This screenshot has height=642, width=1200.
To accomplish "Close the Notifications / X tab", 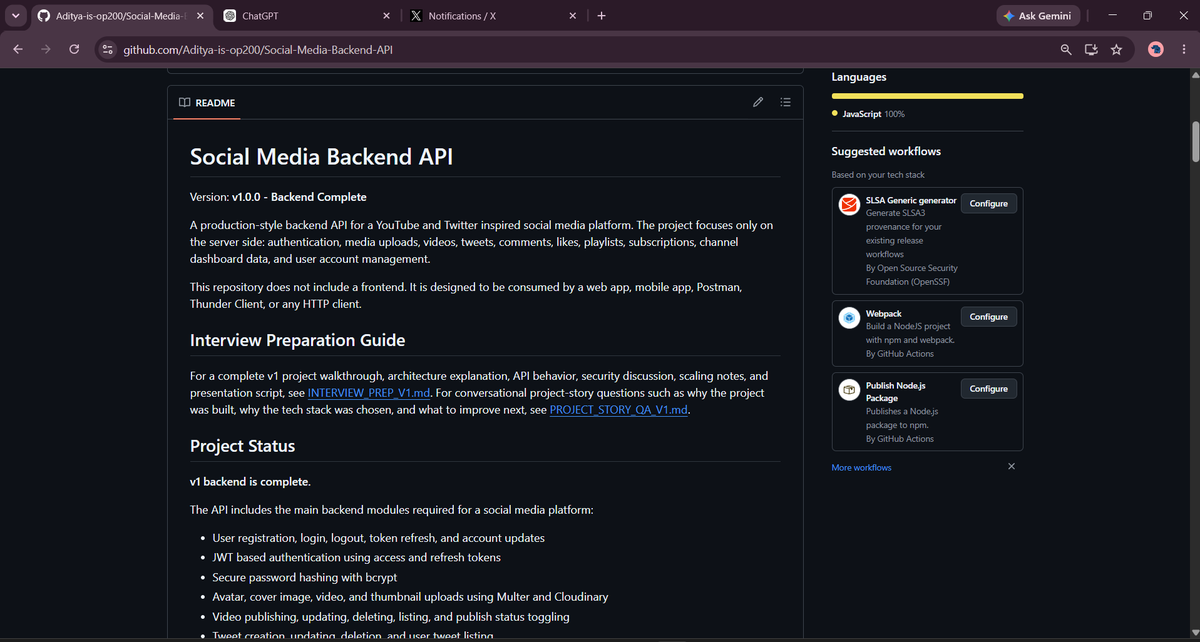I will [x=573, y=16].
